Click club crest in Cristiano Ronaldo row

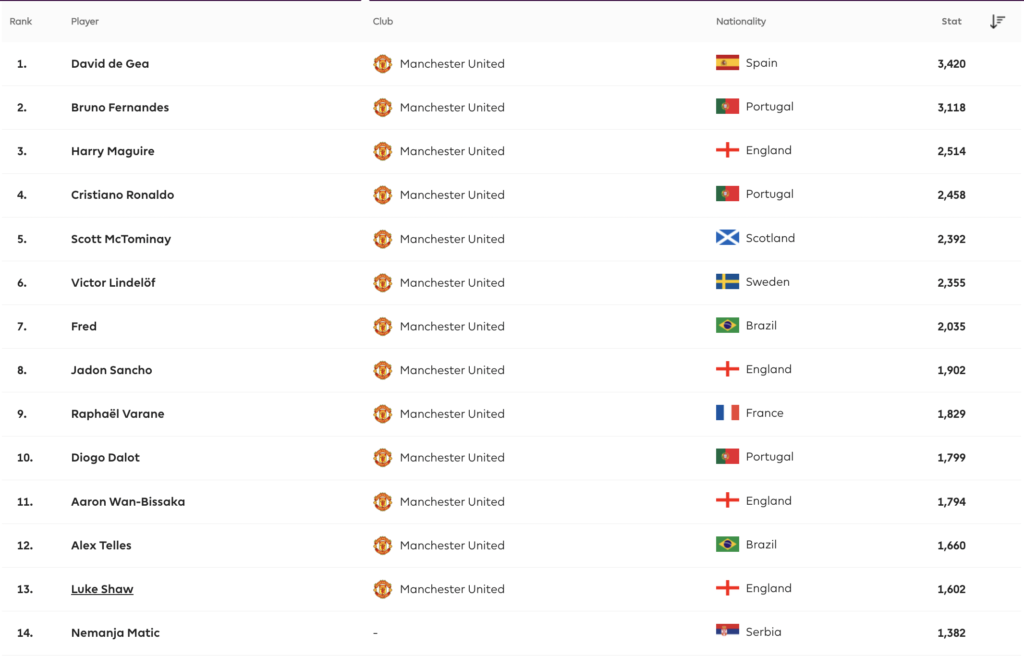[x=382, y=195]
